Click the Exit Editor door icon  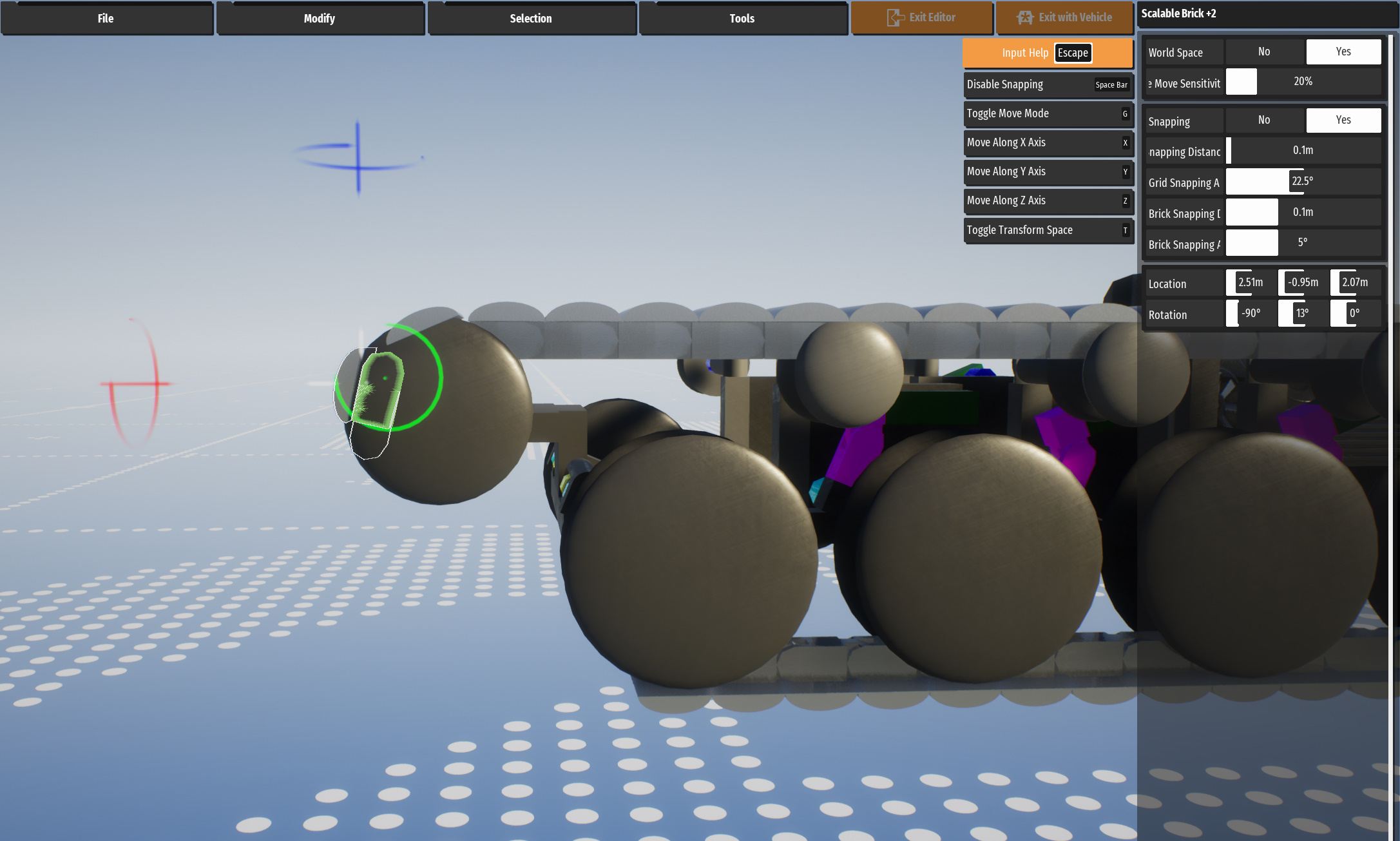point(895,17)
